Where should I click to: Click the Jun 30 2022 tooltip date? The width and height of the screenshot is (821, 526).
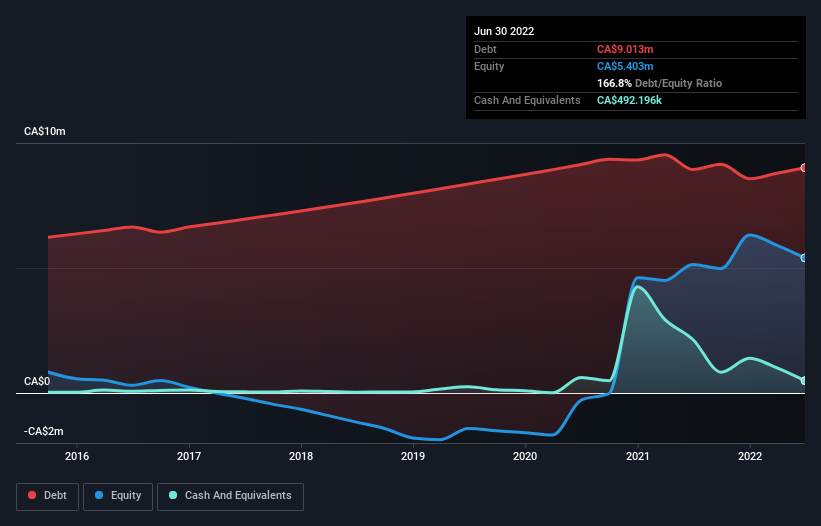click(504, 31)
